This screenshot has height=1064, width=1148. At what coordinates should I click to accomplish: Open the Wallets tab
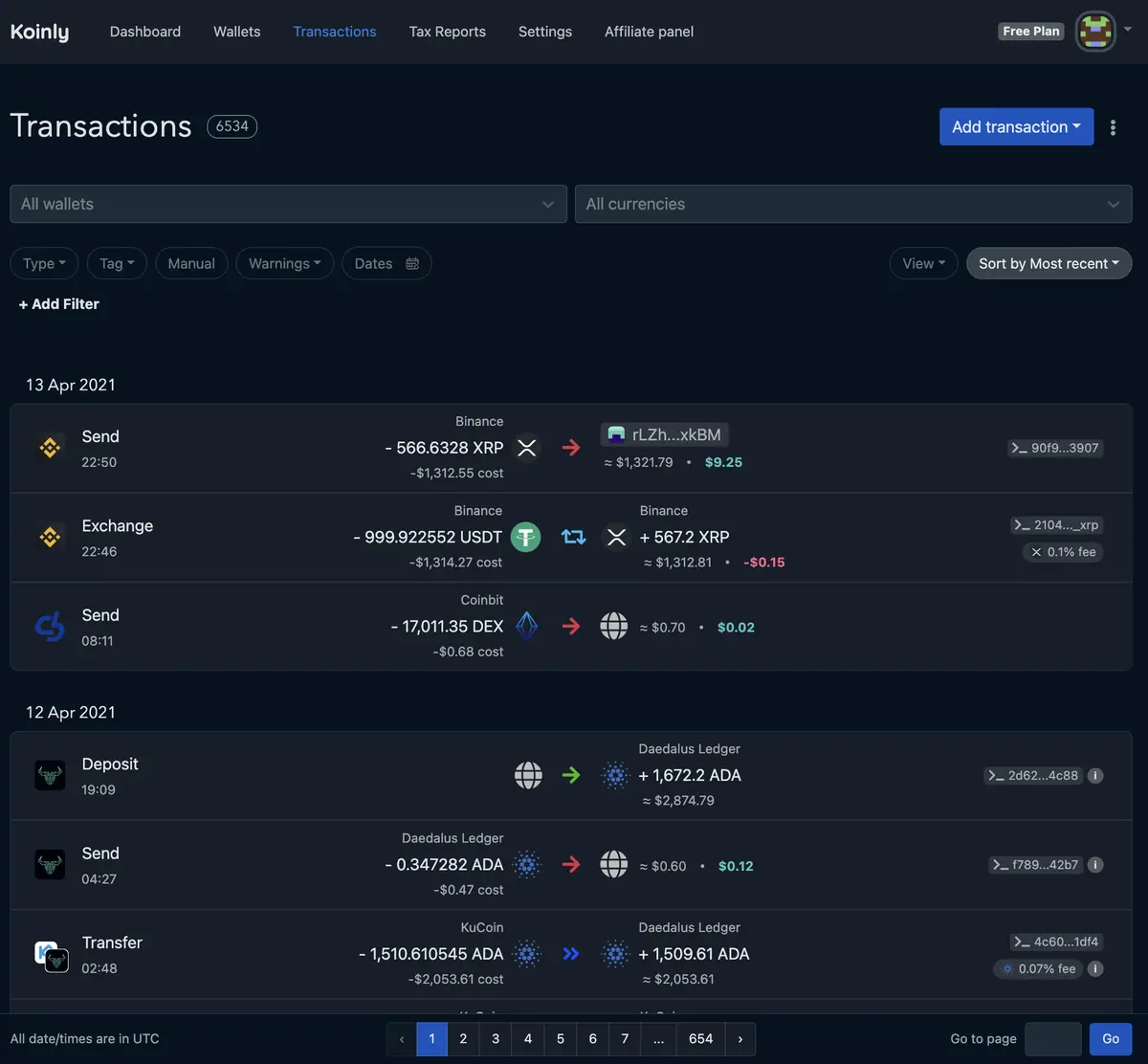pyautogui.click(x=236, y=32)
